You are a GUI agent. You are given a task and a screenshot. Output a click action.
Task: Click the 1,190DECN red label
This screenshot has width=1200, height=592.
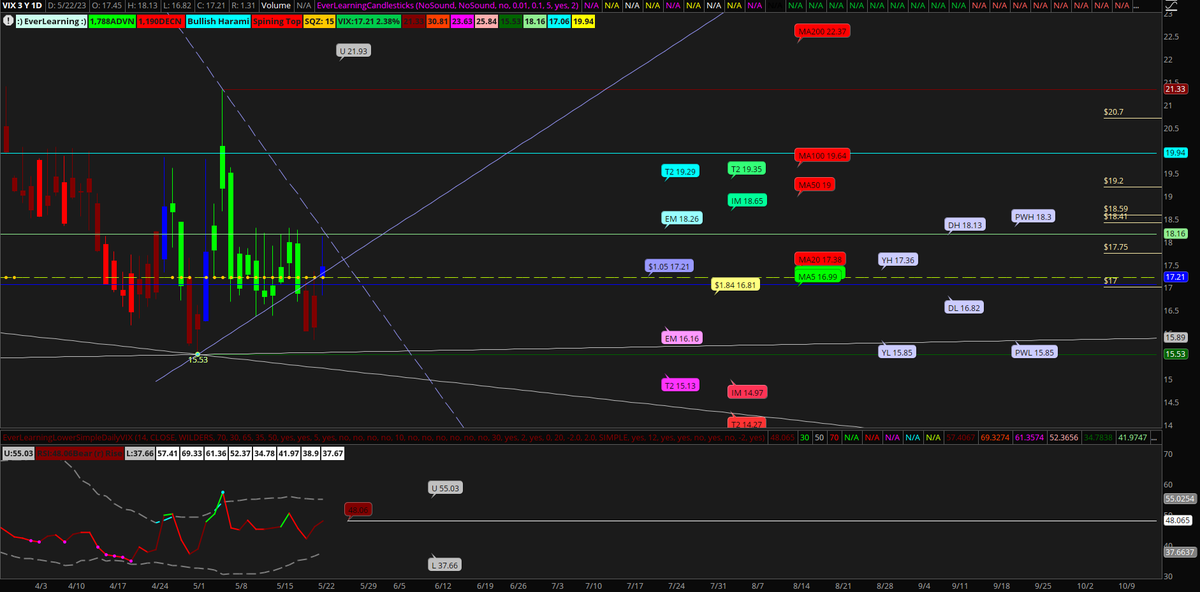(x=163, y=19)
